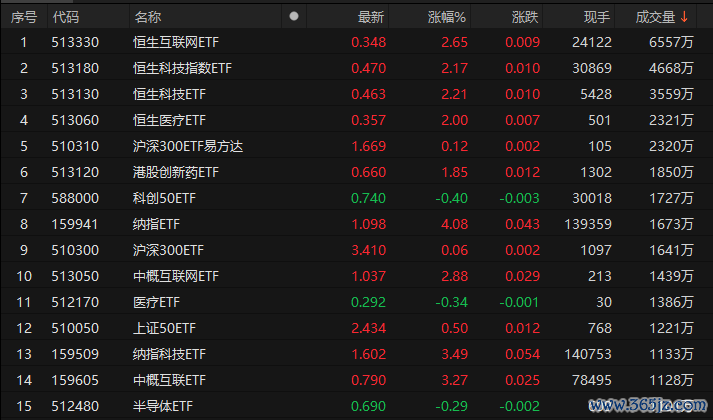
Task: Click the red sort arrow beside 成交量
Action: tap(684, 17)
